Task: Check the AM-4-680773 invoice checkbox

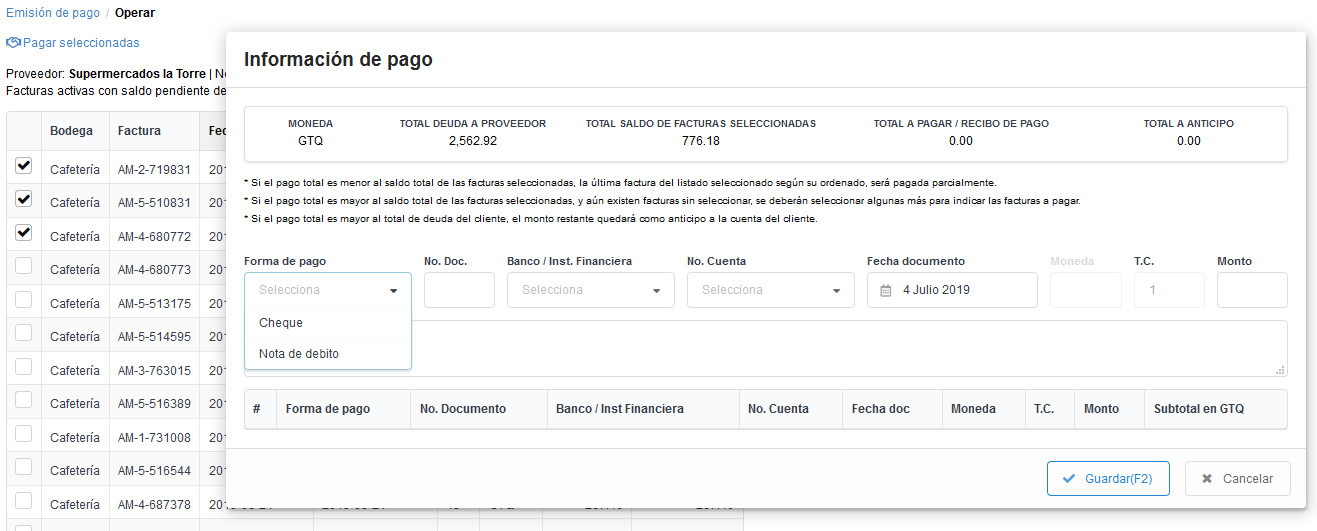Action: click(23, 267)
